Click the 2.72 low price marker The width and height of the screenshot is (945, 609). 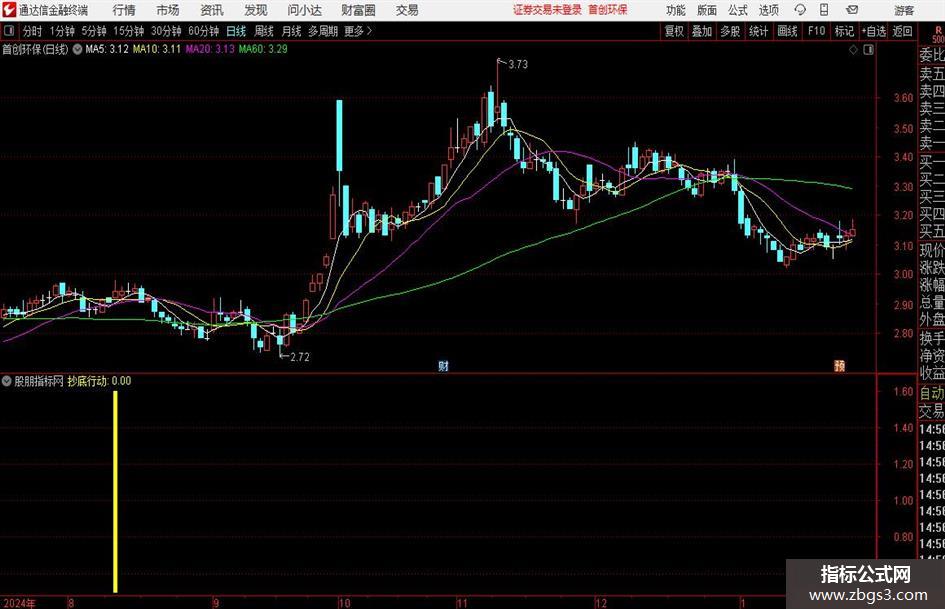[300, 357]
